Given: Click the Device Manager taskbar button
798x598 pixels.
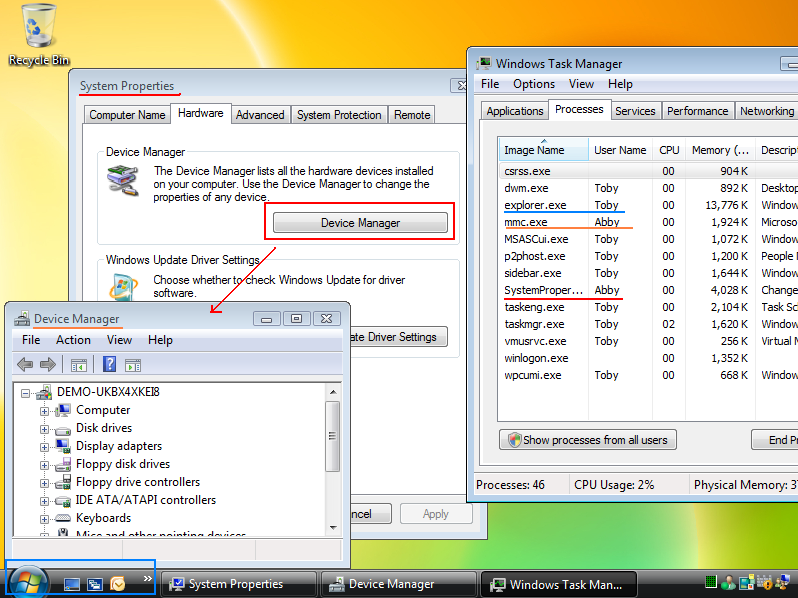Looking at the screenshot, I should [x=398, y=584].
